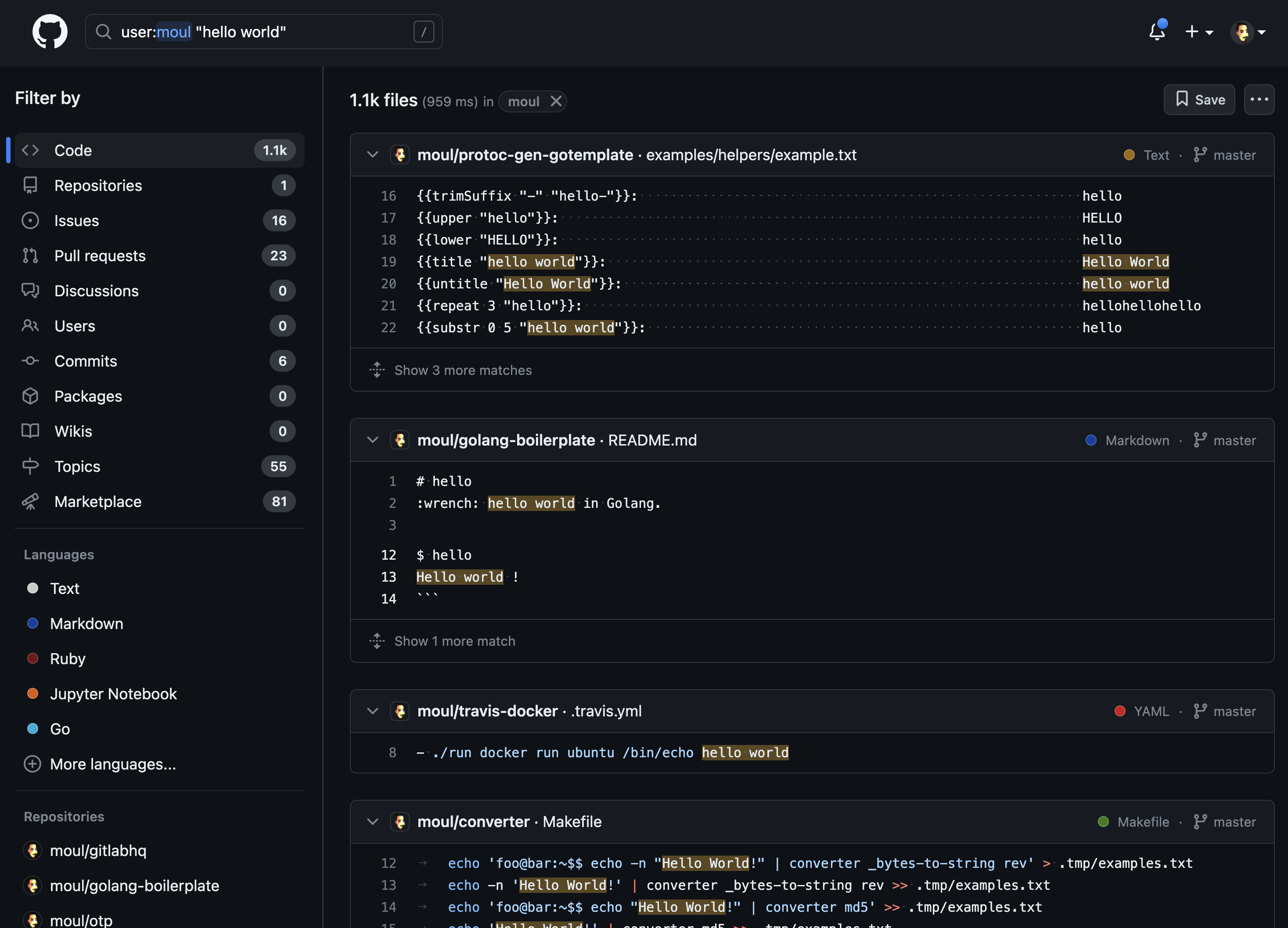This screenshot has height=928, width=1288.
Task: Select the Issues filter
Action: click(160, 220)
